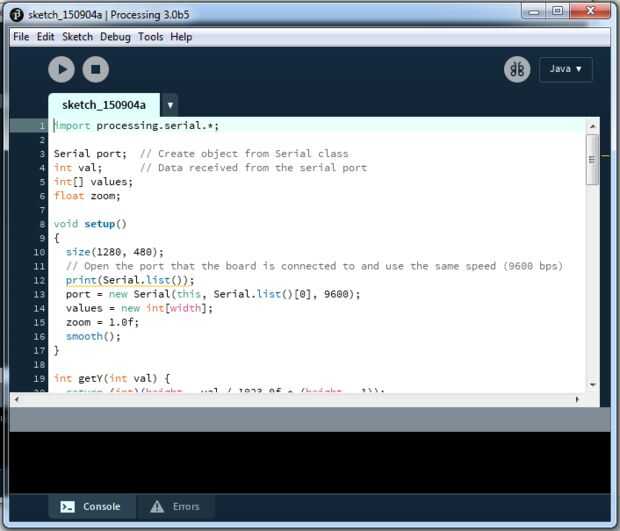The height and width of the screenshot is (531, 620).
Task: Switch to the Console tab
Action: (x=91, y=506)
